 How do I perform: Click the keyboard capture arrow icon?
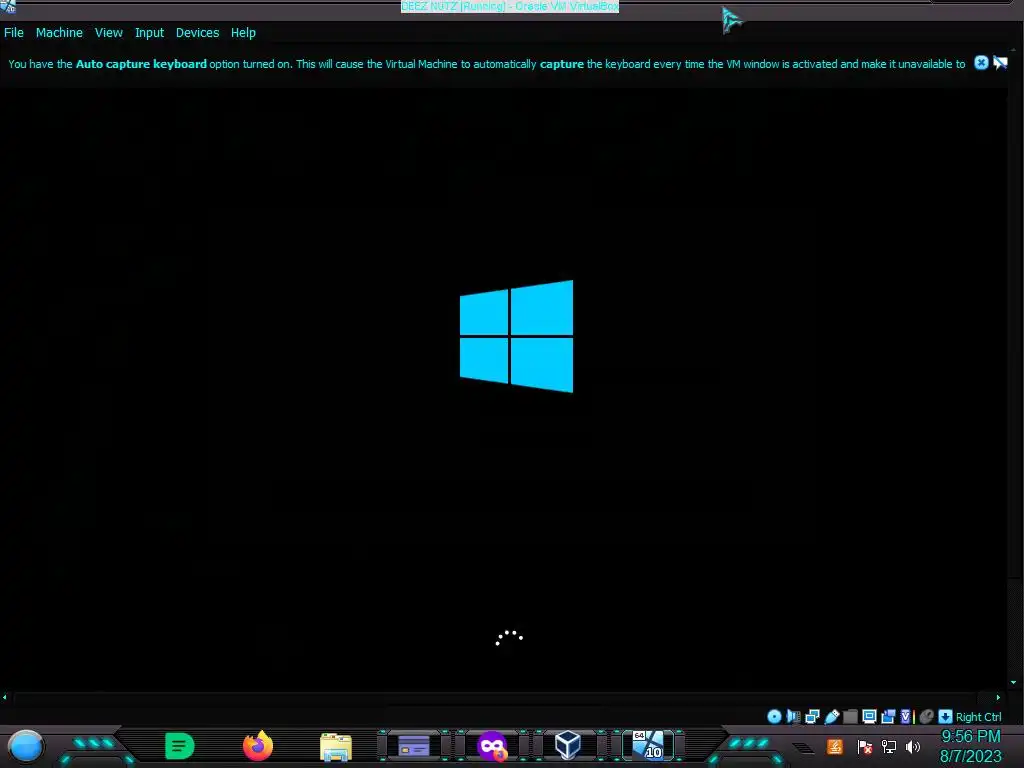pos(945,716)
